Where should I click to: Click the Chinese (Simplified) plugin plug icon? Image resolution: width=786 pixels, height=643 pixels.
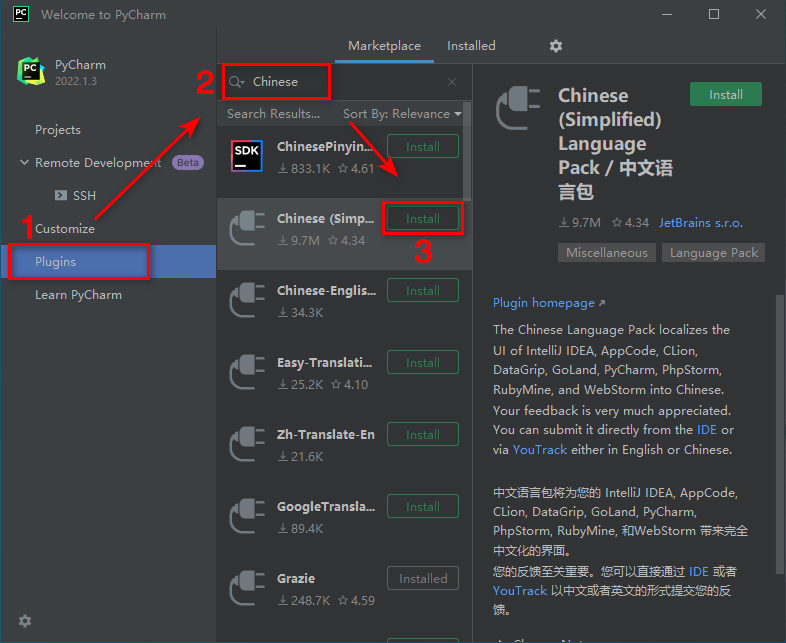point(247,228)
